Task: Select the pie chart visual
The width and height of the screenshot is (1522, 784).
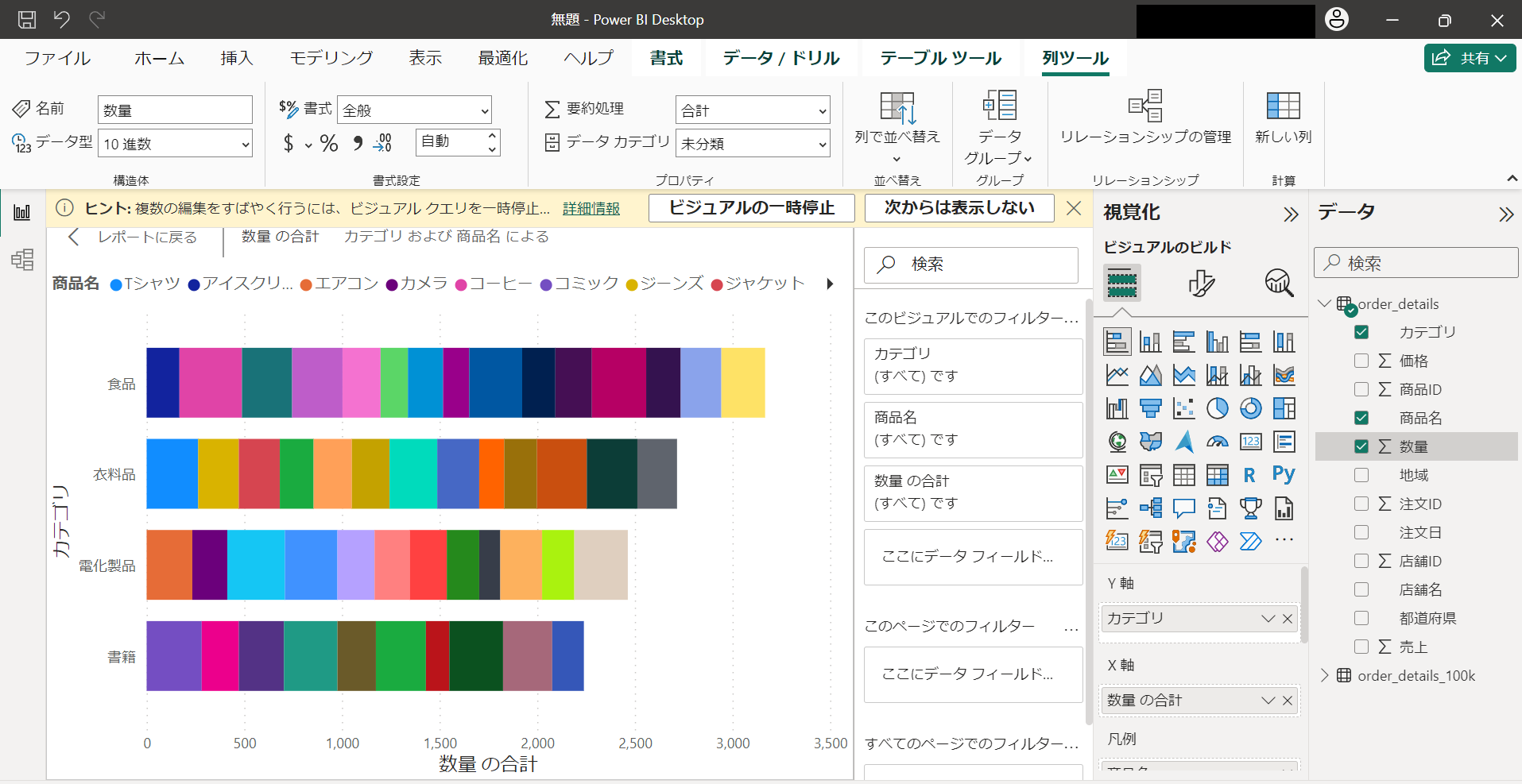Action: click(1217, 408)
